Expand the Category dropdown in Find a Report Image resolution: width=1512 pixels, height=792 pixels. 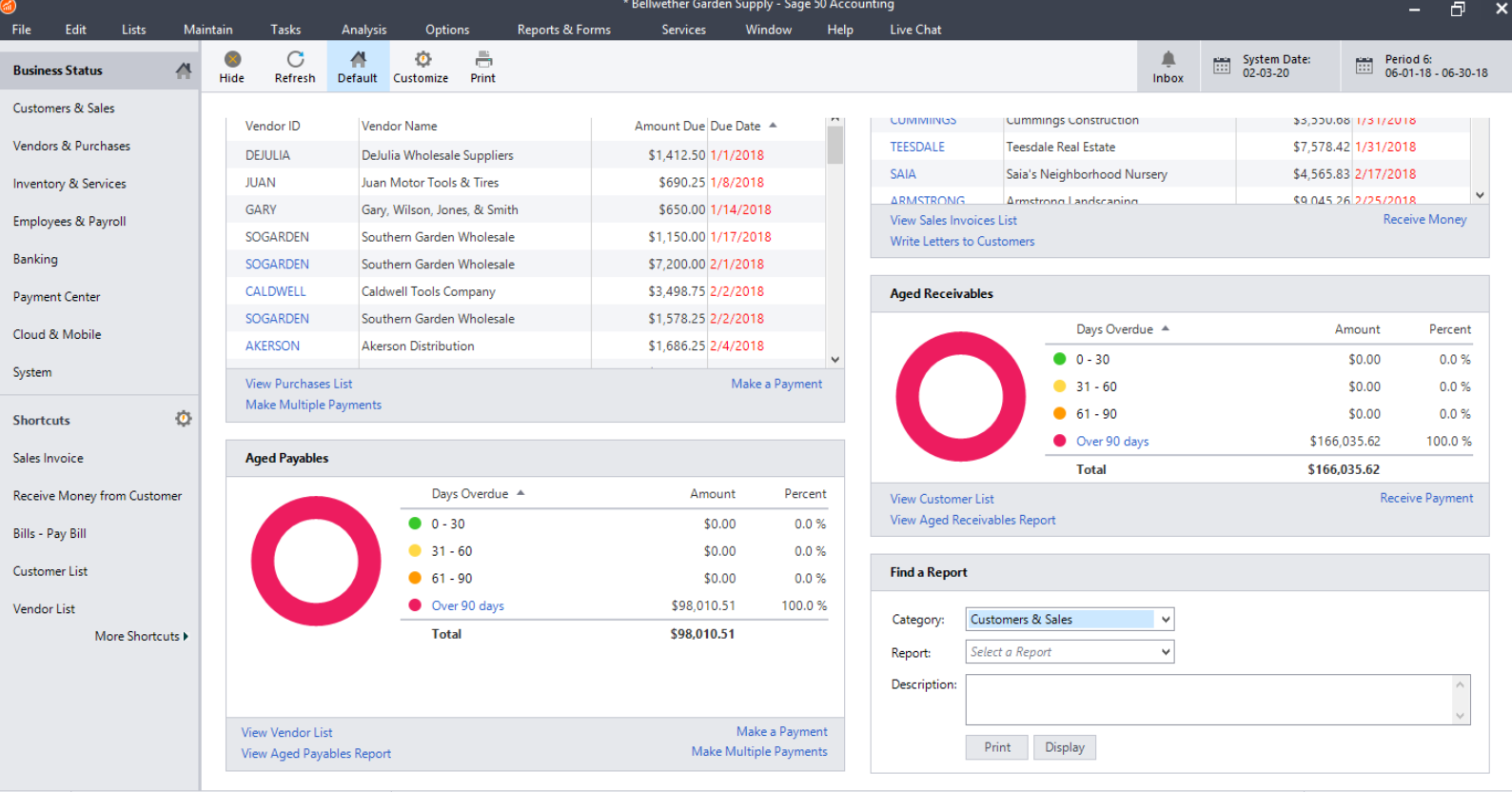click(x=1165, y=620)
